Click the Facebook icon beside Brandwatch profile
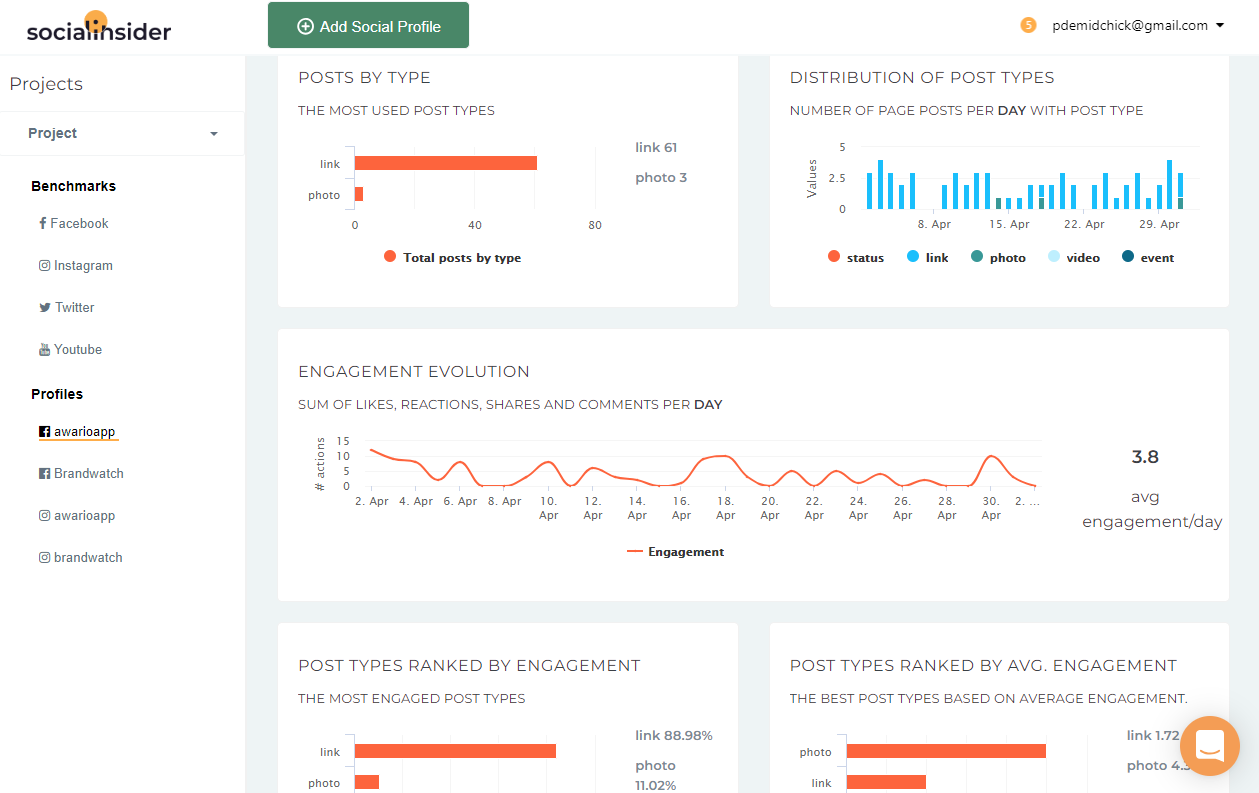The width and height of the screenshot is (1259, 793). 44,474
